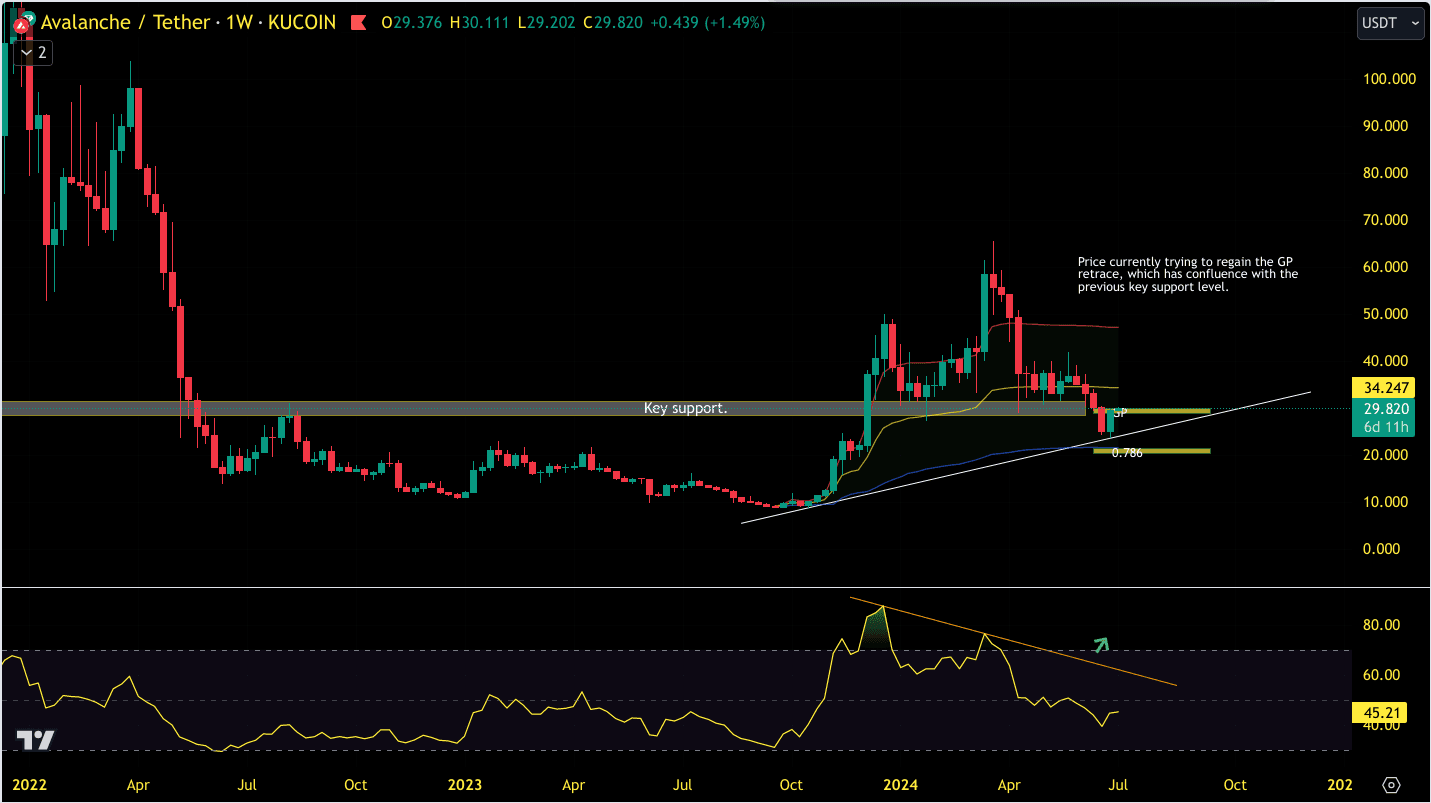Open the USDT currency dropdown

1390,23
